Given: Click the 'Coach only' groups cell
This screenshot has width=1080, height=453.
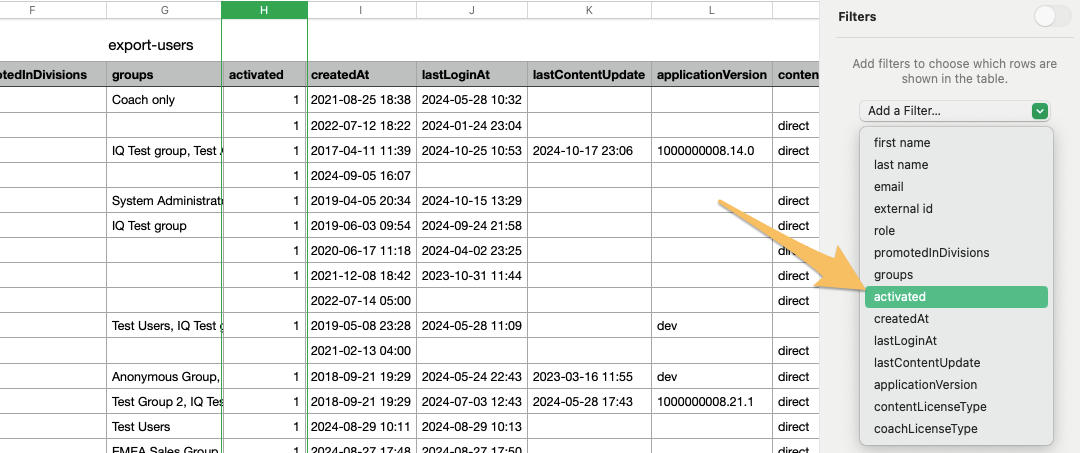Looking at the screenshot, I should (x=144, y=100).
